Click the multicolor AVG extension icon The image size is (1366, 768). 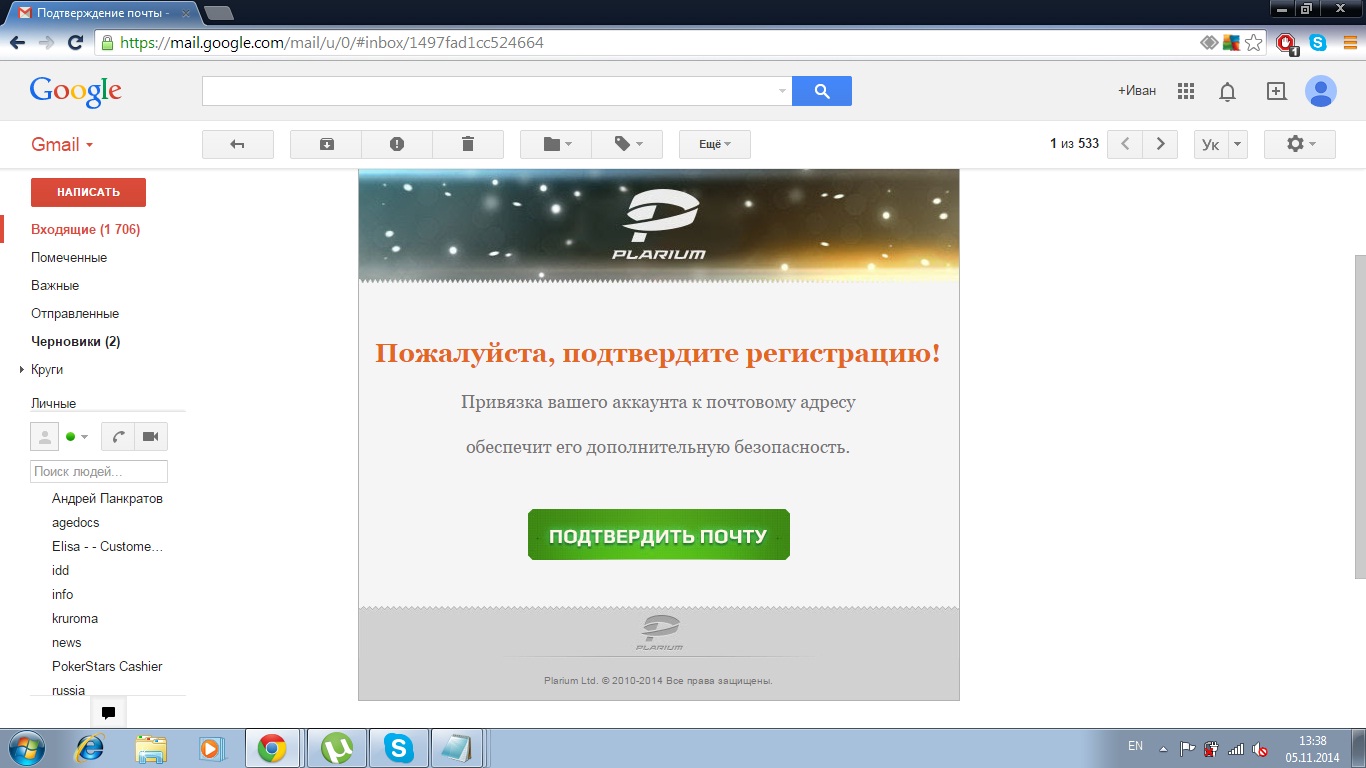click(x=1232, y=43)
